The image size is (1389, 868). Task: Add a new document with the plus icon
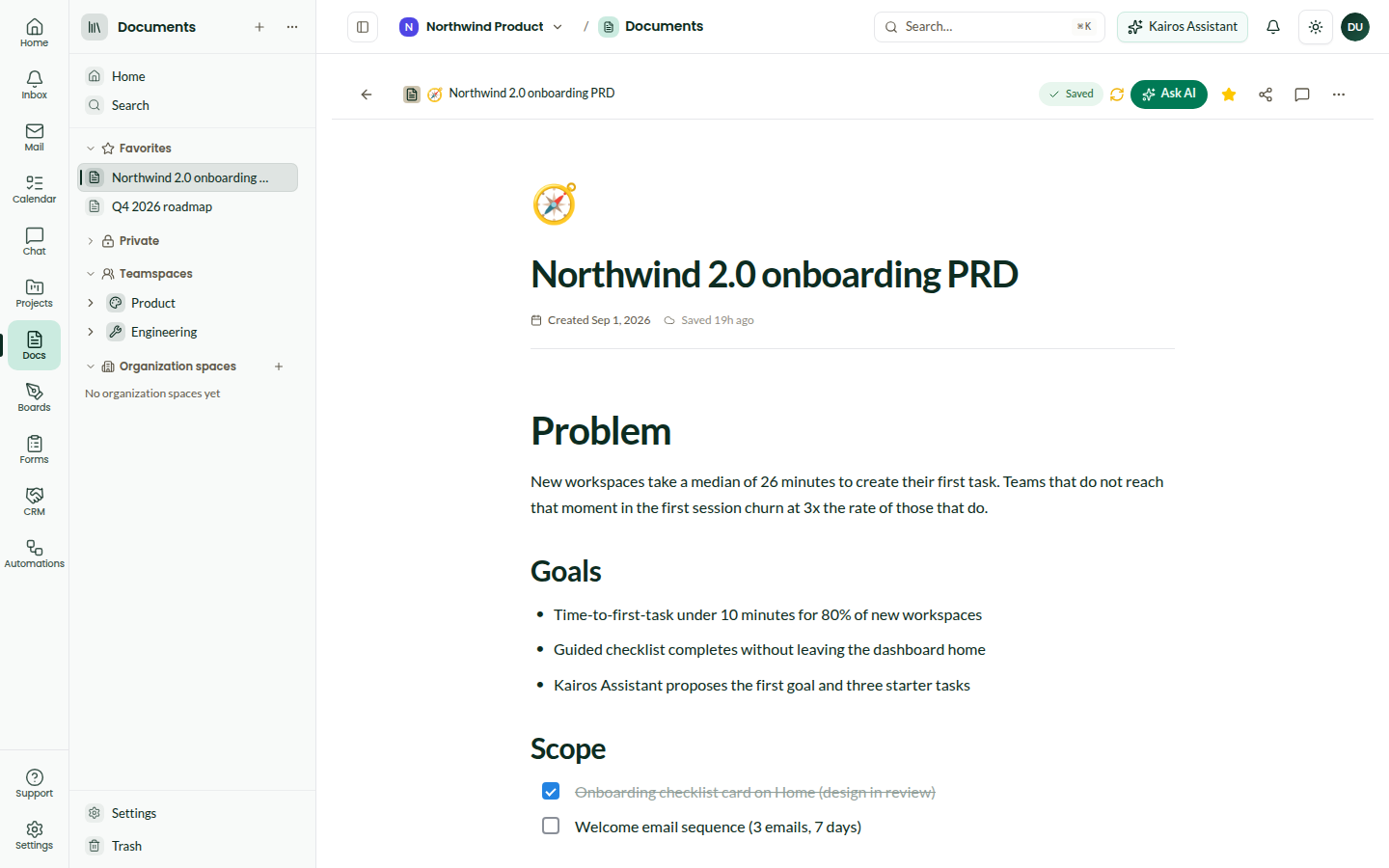(259, 27)
